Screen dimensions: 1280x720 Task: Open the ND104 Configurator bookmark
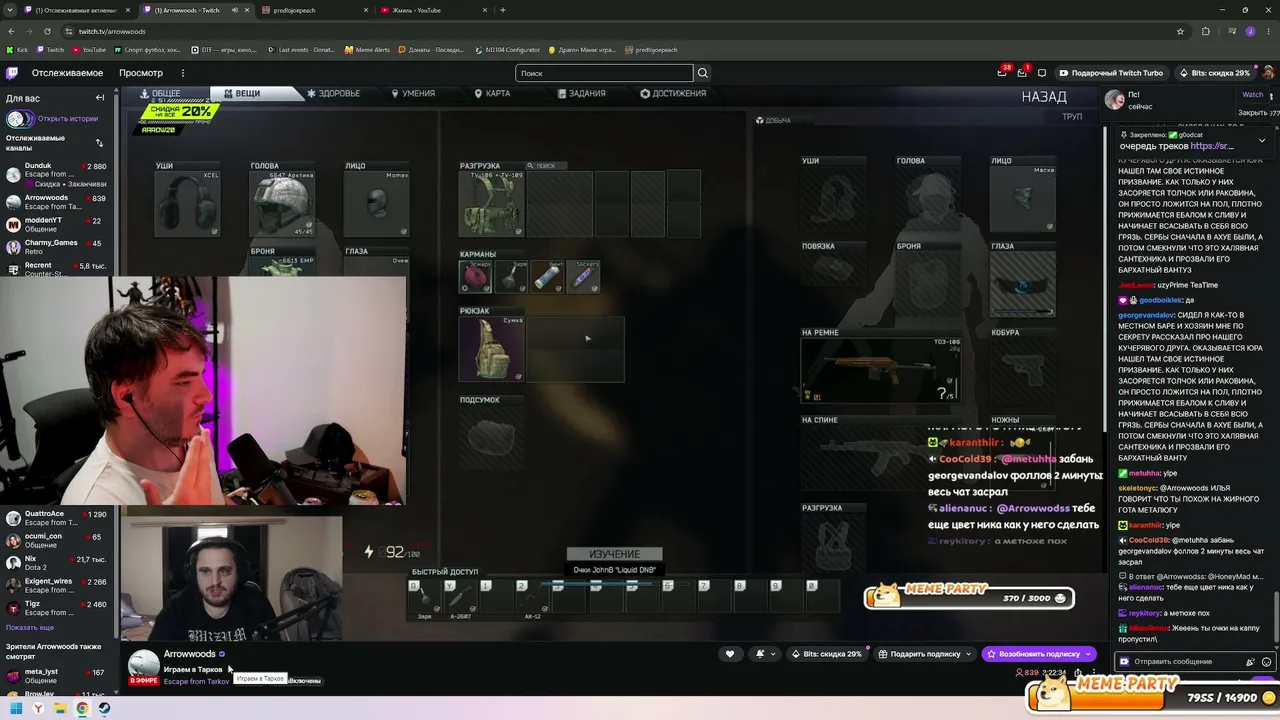507,50
